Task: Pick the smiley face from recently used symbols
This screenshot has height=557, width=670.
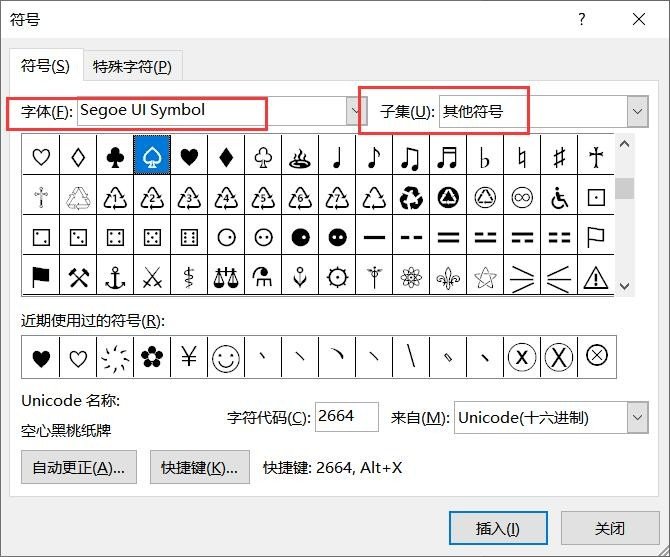Action: coord(226,357)
